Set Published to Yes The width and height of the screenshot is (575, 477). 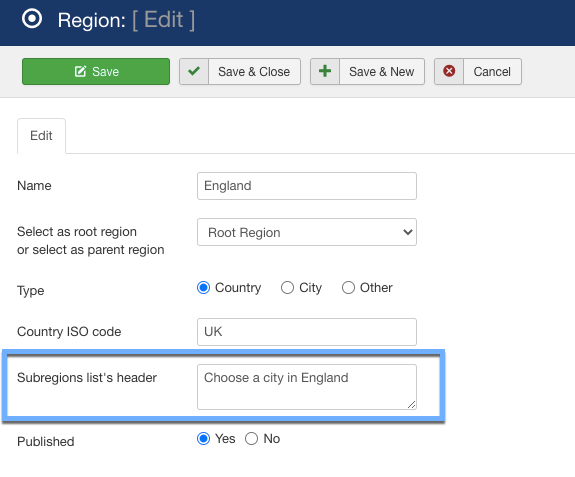point(204,439)
